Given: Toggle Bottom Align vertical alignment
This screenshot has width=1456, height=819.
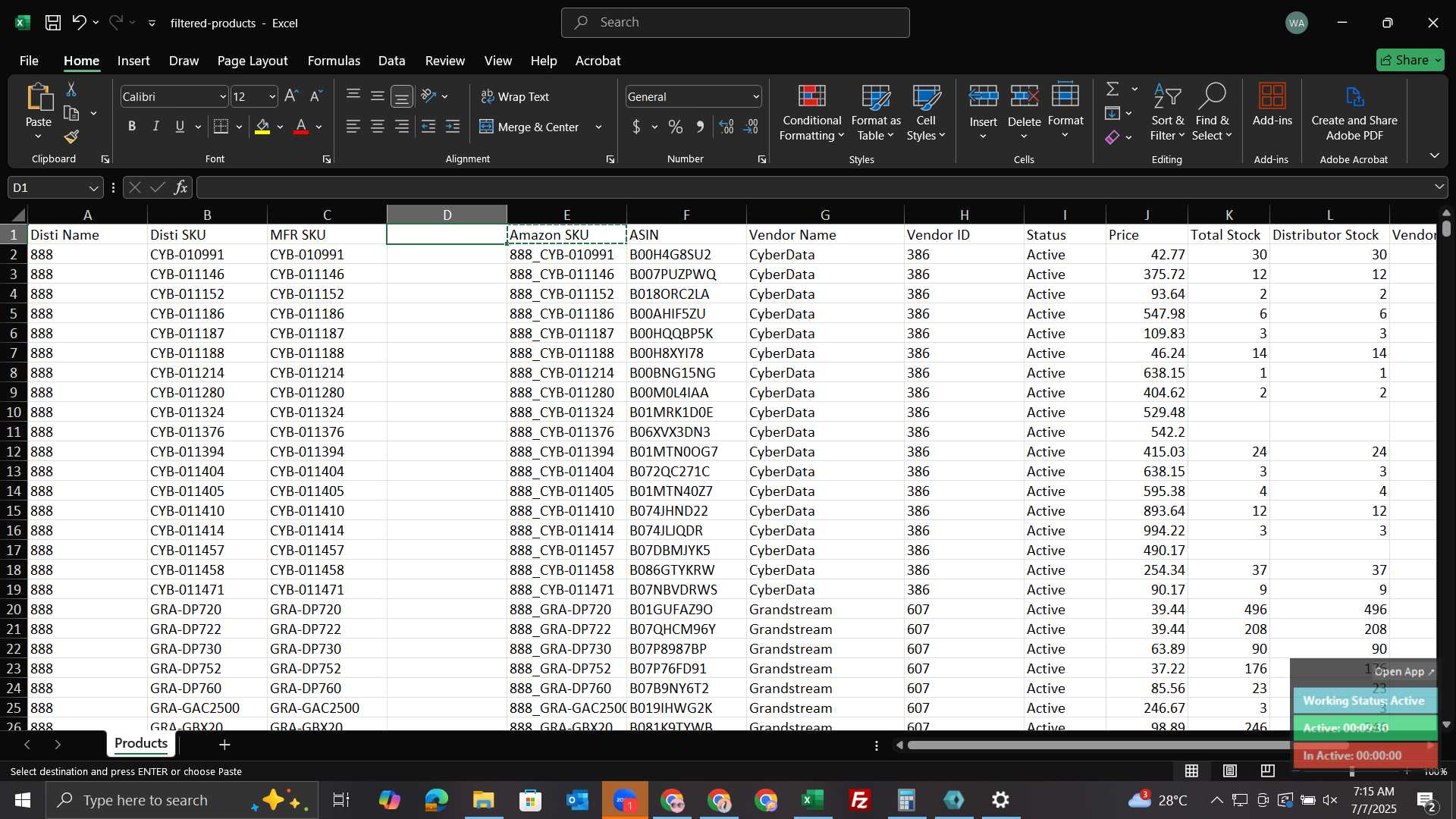Looking at the screenshot, I should pyautogui.click(x=402, y=96).
